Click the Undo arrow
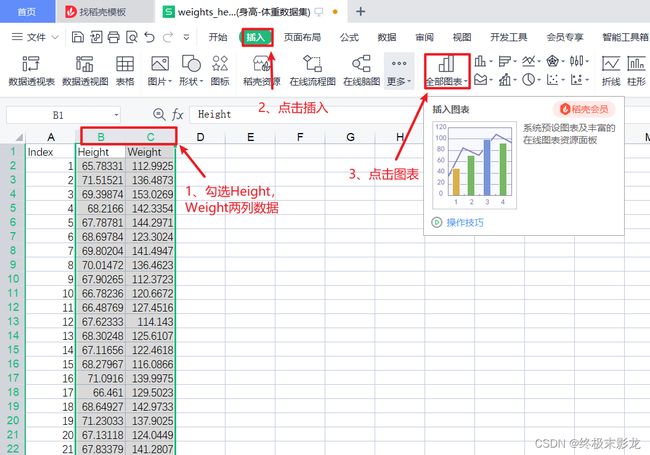 [150, 37]
